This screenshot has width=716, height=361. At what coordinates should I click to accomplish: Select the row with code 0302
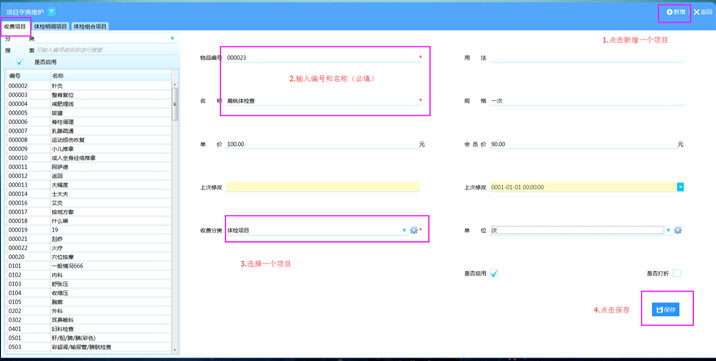pyautogui.click(x=89, y=320)
